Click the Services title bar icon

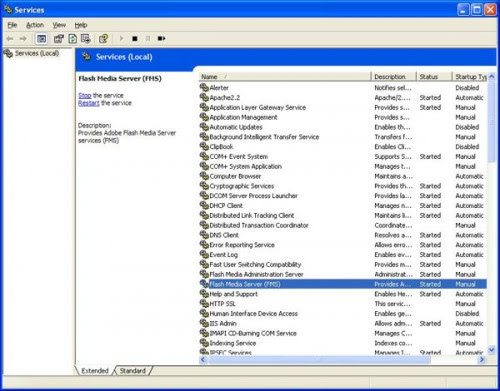8,9
